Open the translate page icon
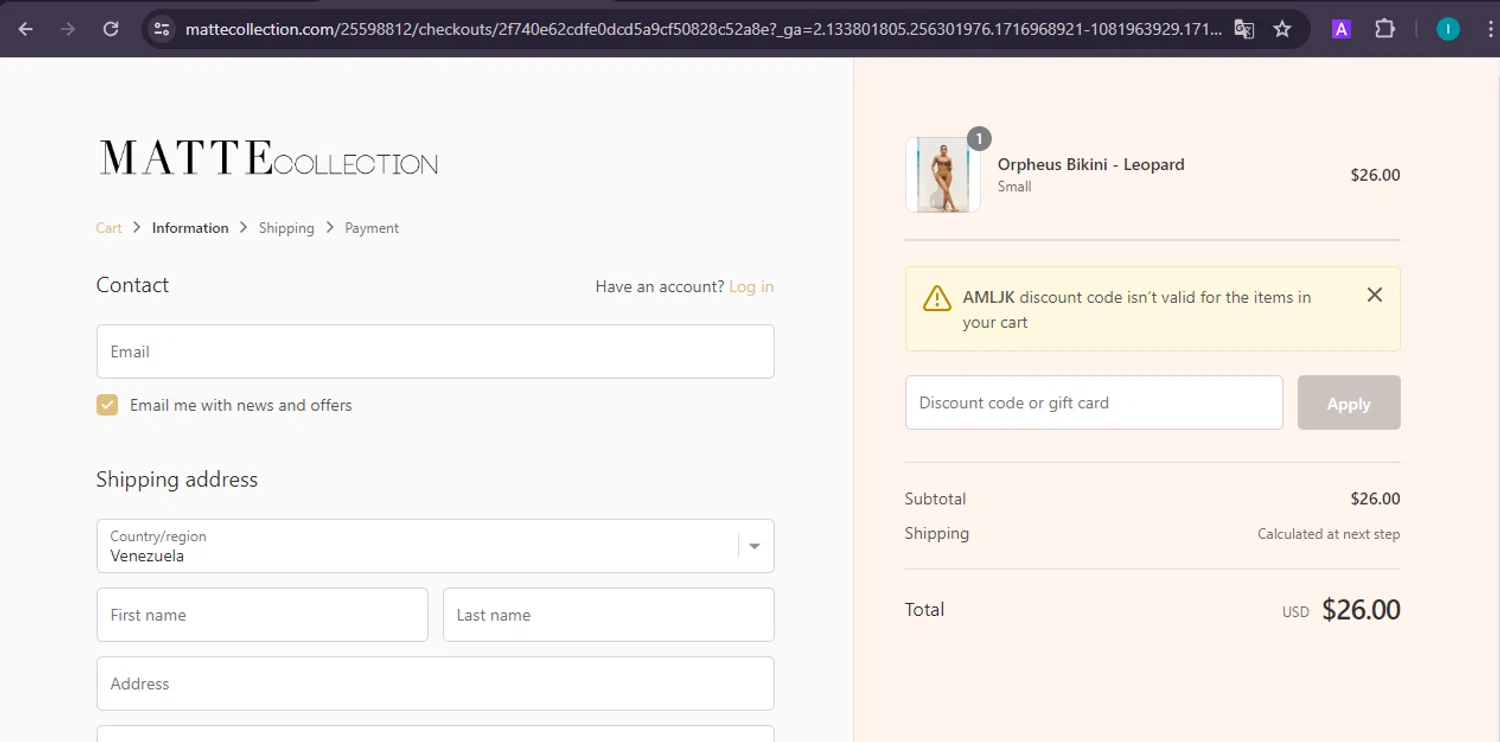 coord(1244,29)
